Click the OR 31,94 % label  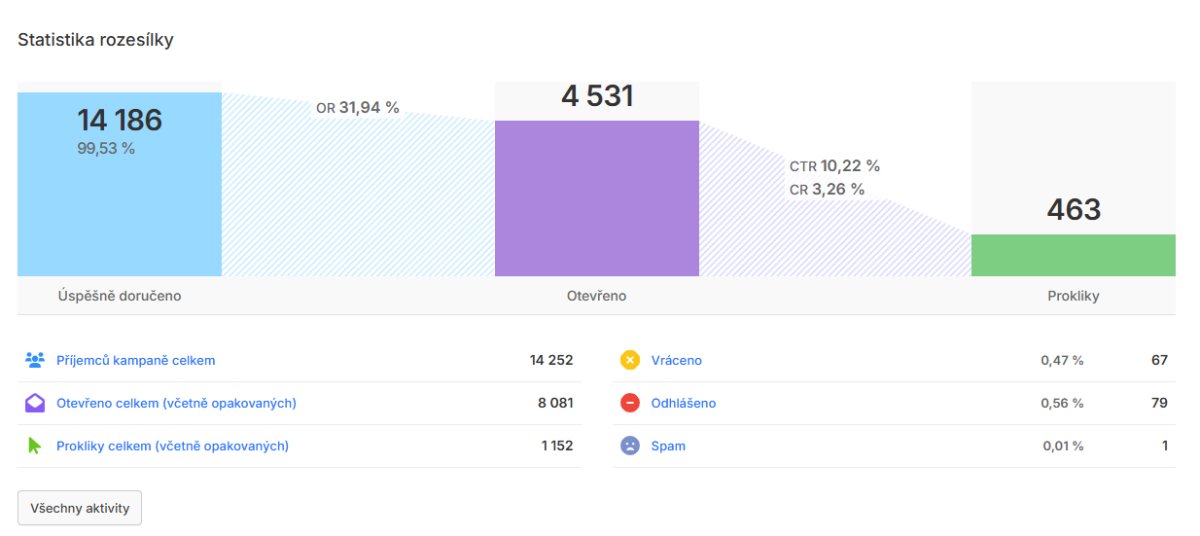(358, 108)
